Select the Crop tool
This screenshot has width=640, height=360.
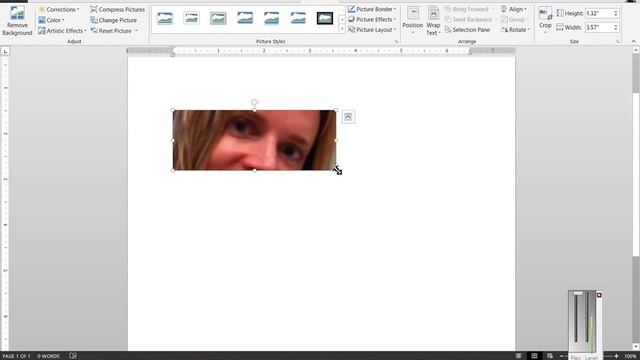[x=545, y=20]
